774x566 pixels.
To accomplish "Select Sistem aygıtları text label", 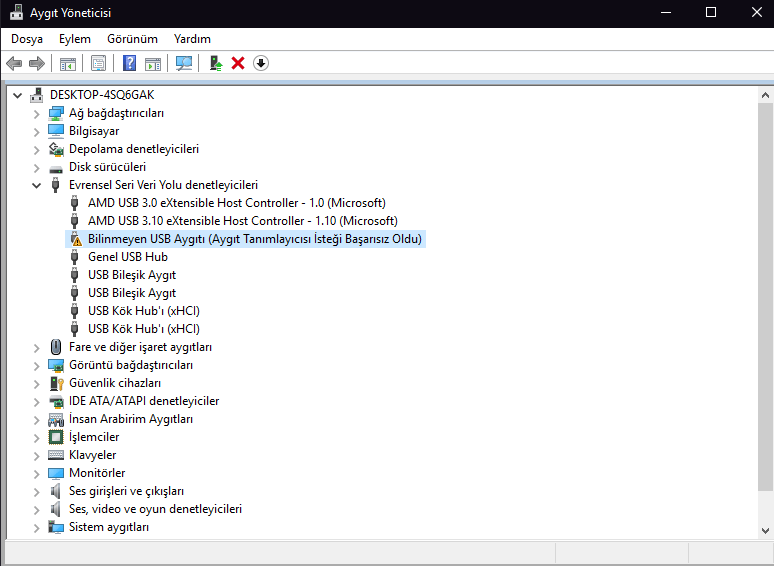I will tap(109, 527).
